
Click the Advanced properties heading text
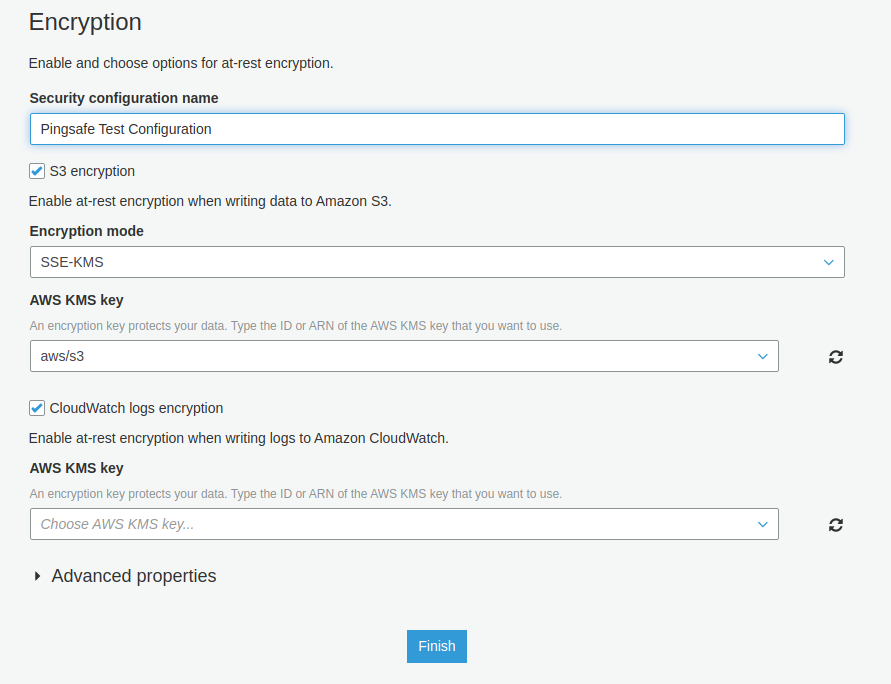(134, 576)
